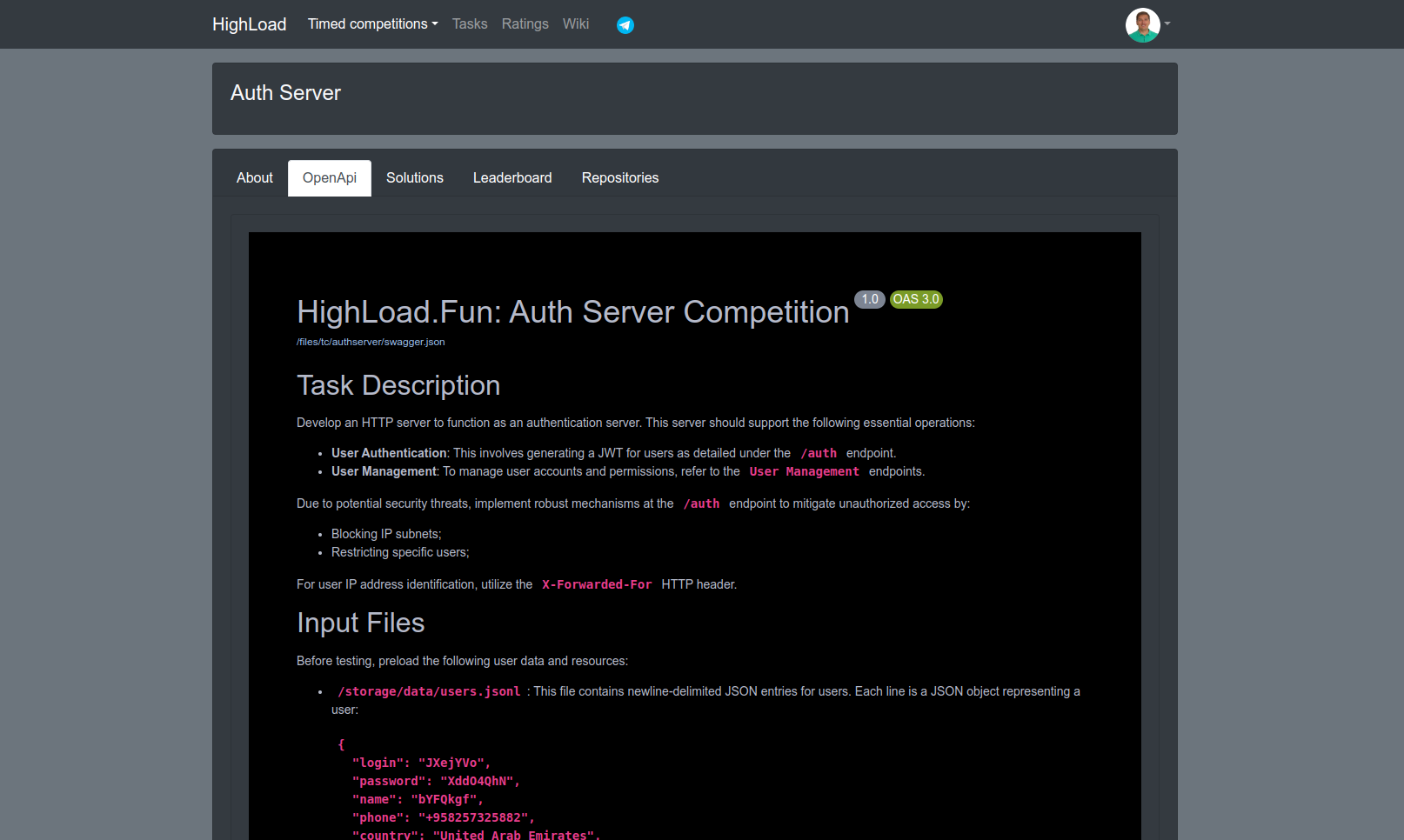This screenshot has height=840, width=1404.
Task: Open the Telegram channel icon
Action: [x=625, y=25]
